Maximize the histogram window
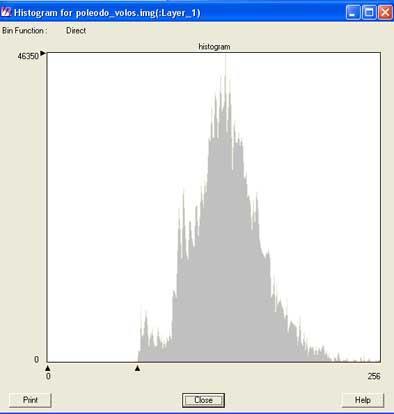The width and height of the screenshot is (394, 414). coord(369,13)
